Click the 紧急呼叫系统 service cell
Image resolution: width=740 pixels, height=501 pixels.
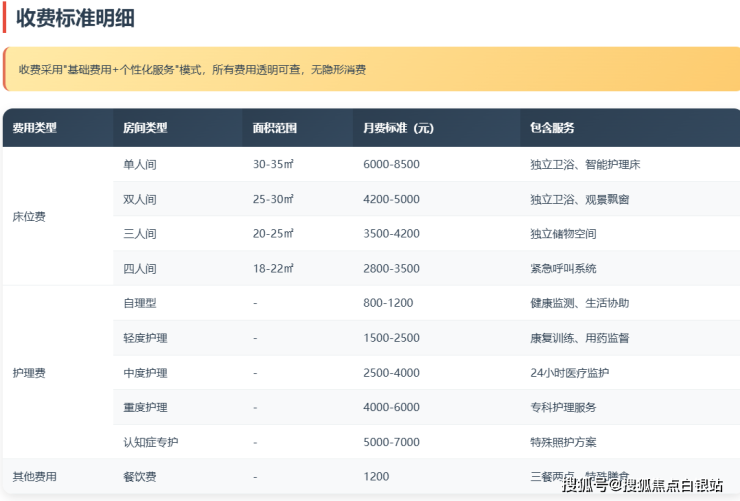[563, 268]
